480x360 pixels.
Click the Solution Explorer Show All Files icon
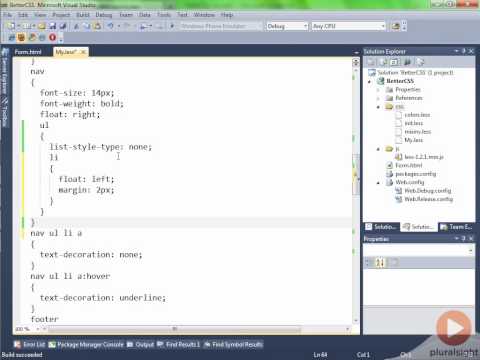point(383,62)
